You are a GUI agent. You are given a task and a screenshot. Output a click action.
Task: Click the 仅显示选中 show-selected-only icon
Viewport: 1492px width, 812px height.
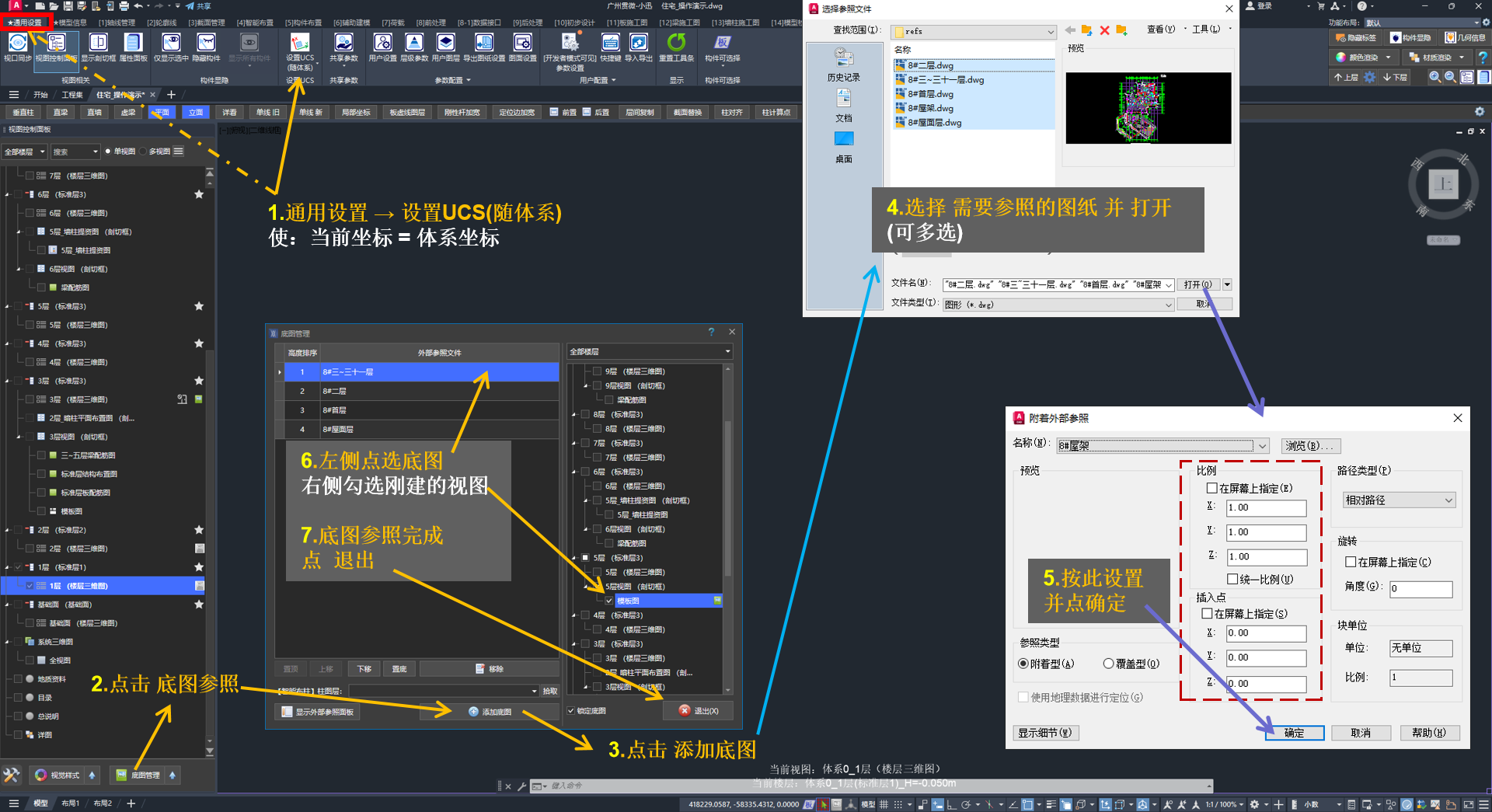[171, 47]
